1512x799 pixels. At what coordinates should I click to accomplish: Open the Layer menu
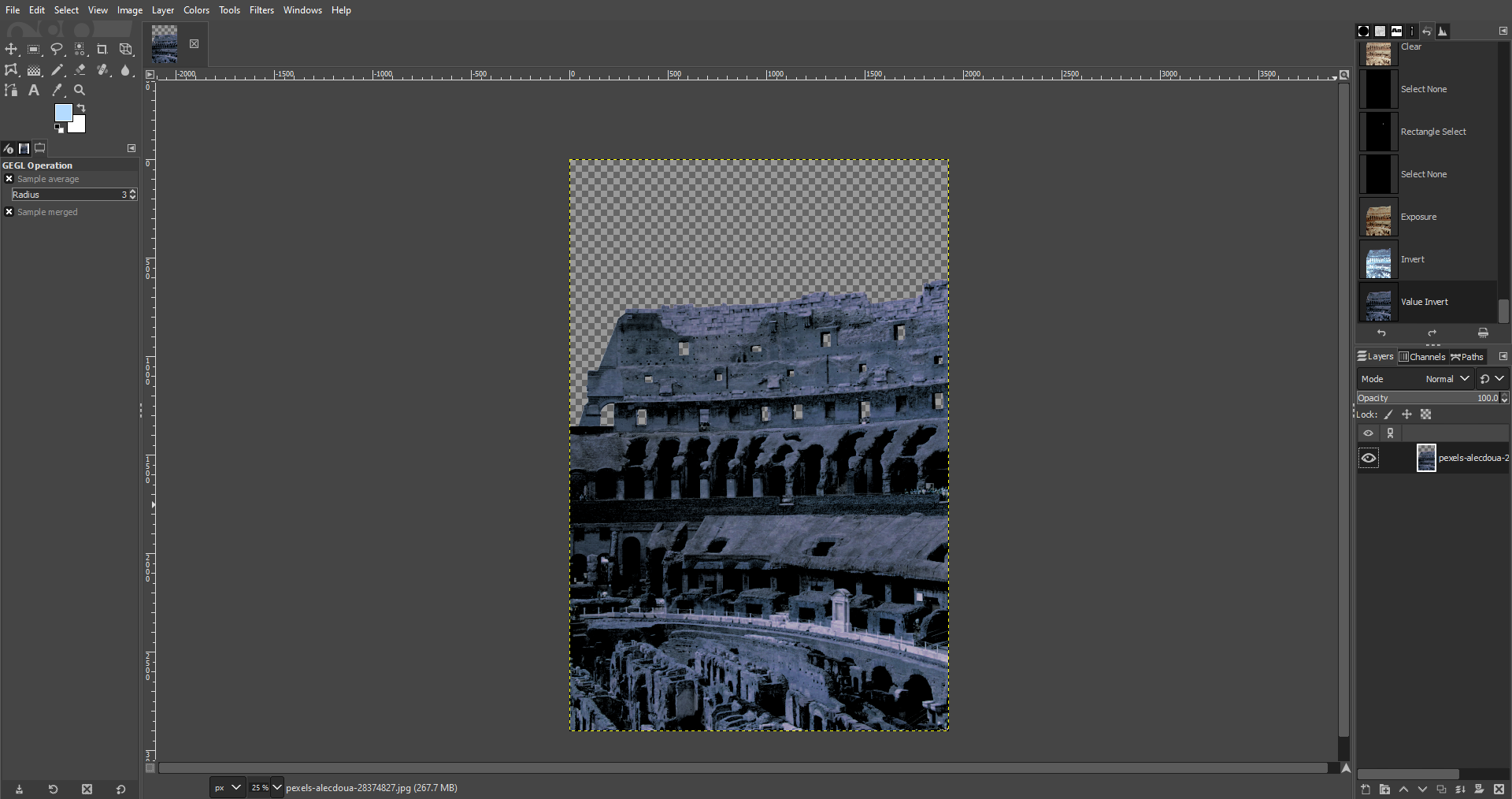[163, 10]
